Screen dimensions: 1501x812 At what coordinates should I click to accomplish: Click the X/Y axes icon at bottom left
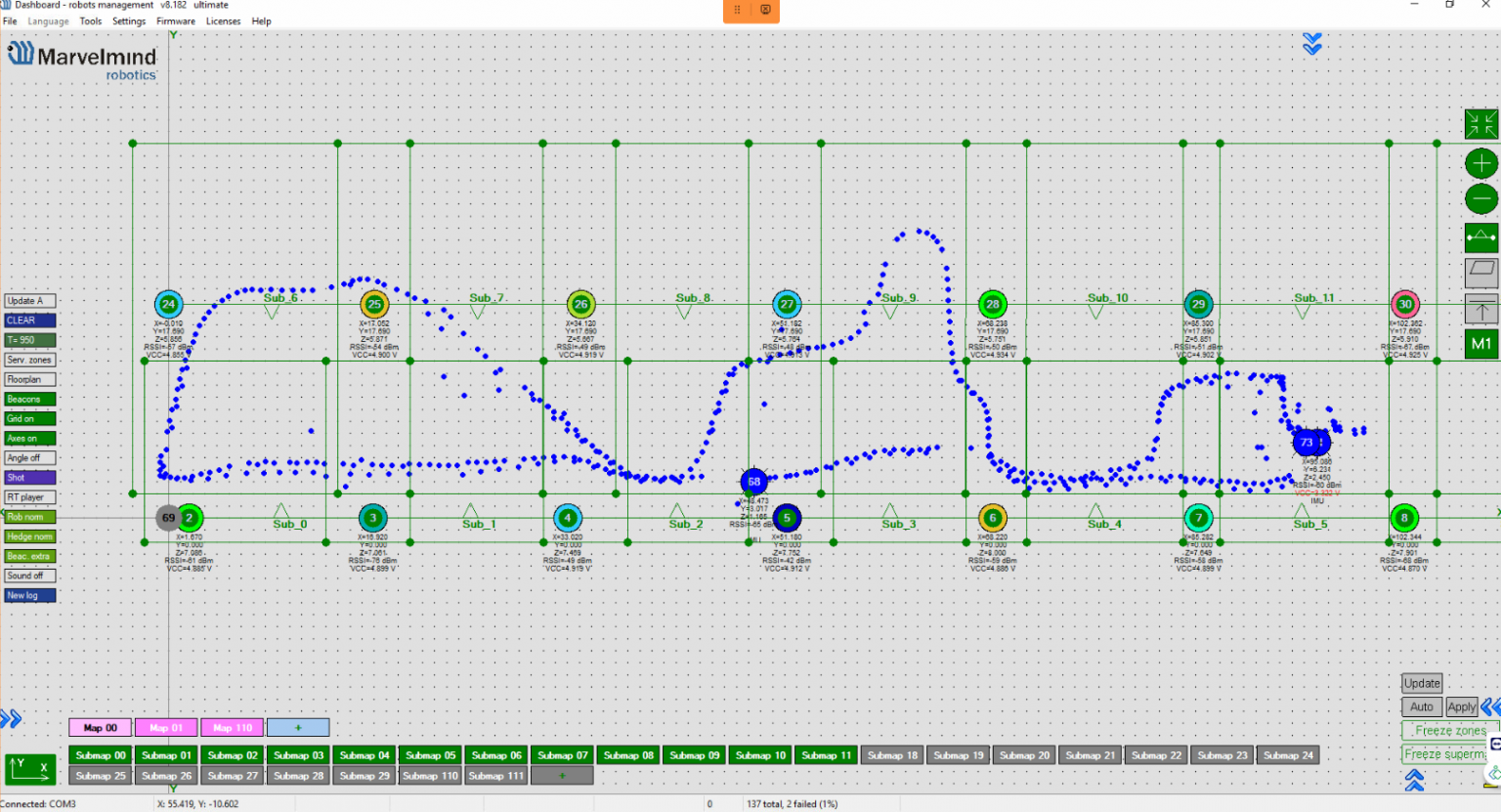(x=30, y=769)
